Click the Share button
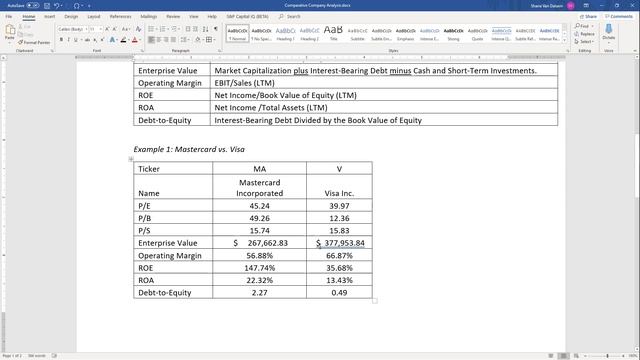The width and height of the screenshot is (640, 360). (x=588, y=16)
